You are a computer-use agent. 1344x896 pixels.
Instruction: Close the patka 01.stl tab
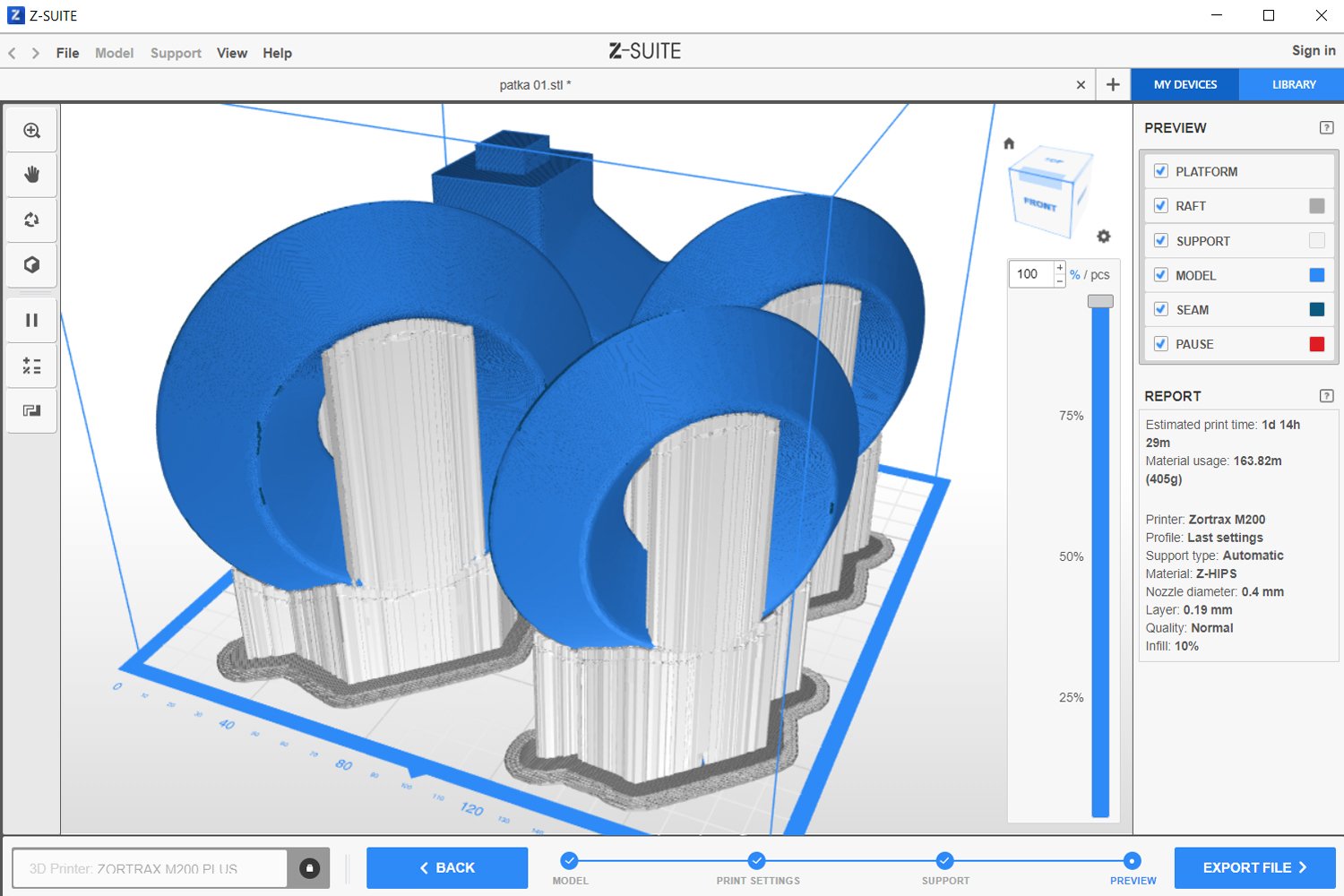1081,85
